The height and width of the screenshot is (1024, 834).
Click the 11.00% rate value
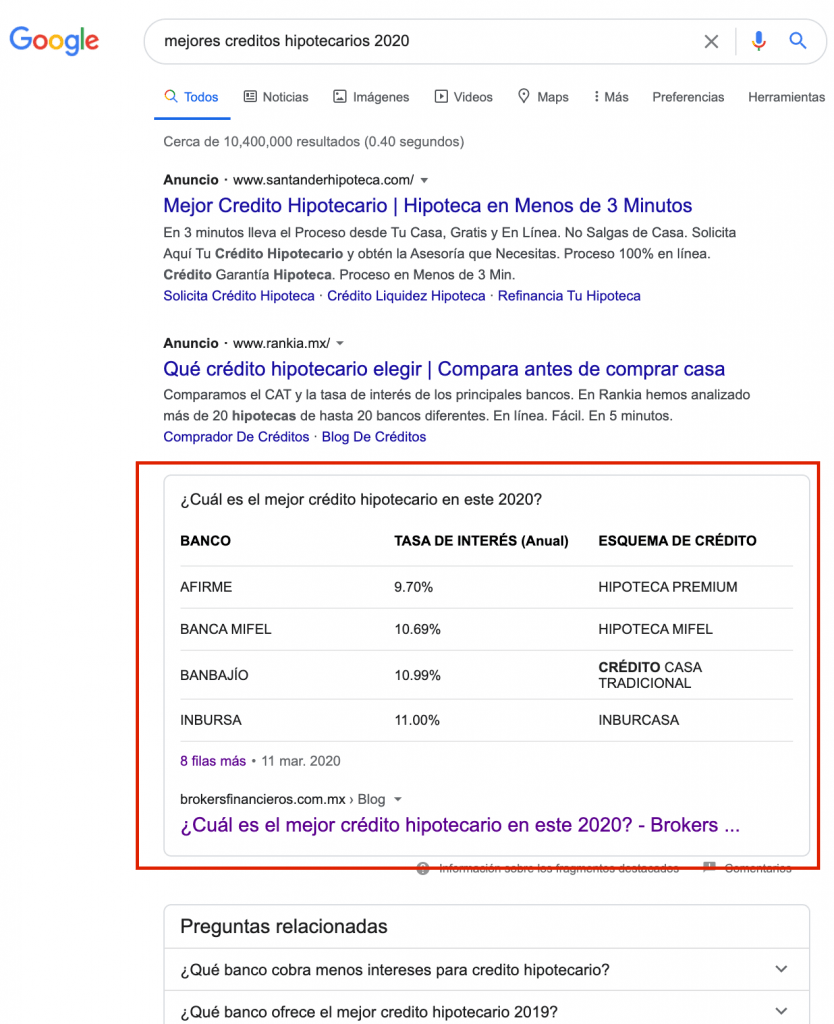click(417, 720)
